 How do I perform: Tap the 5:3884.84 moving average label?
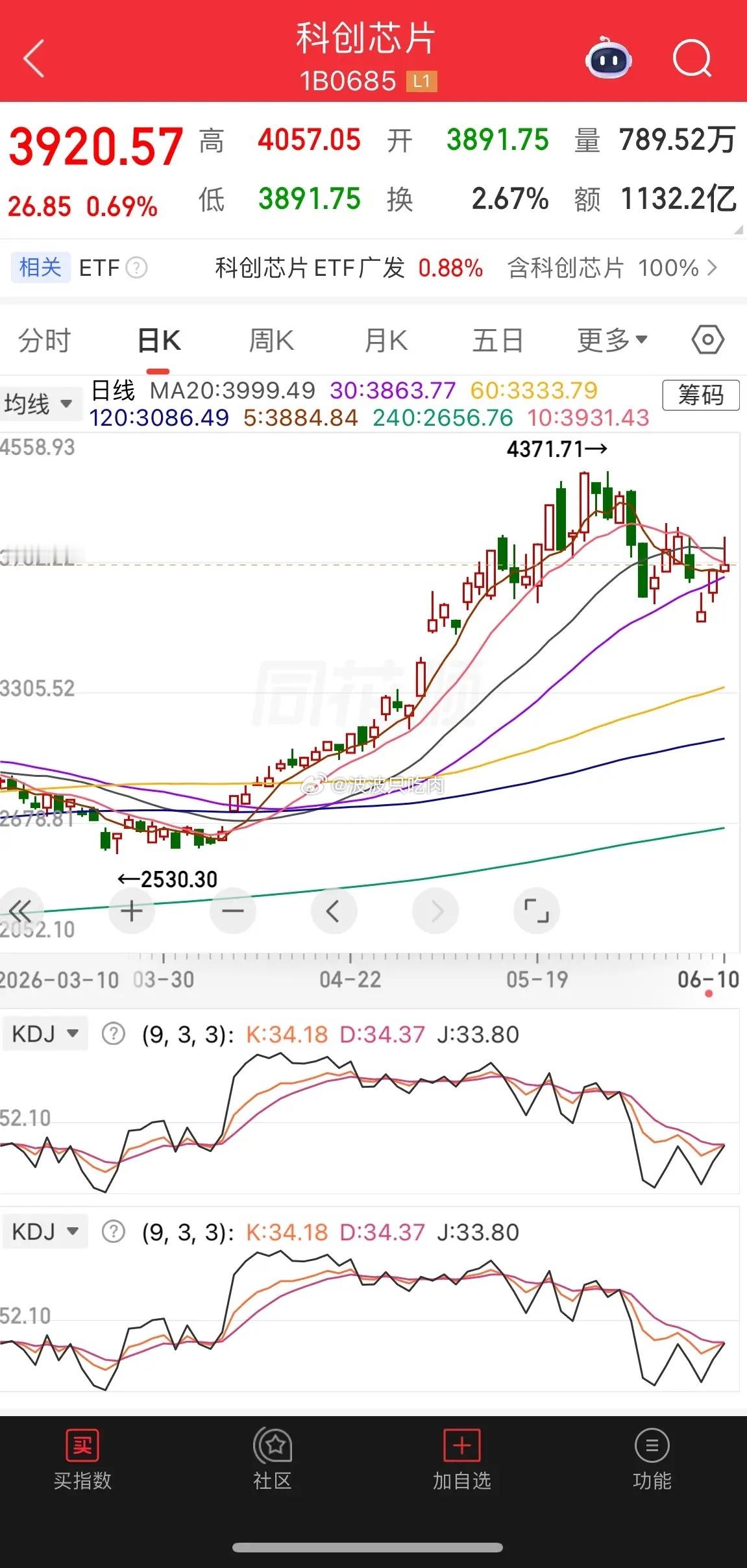(300, 417)
